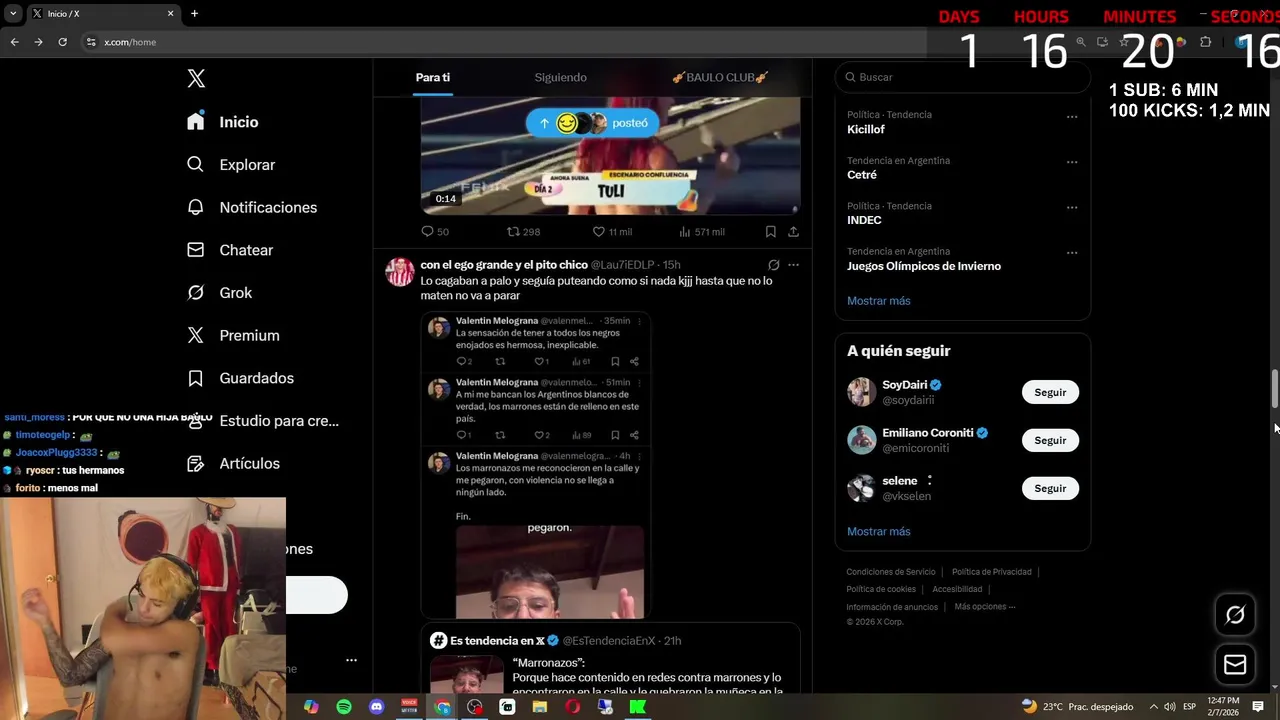Screen dimensions: 1280x720
Task: Open Chatear envelope icon
Action: point(196,250)
